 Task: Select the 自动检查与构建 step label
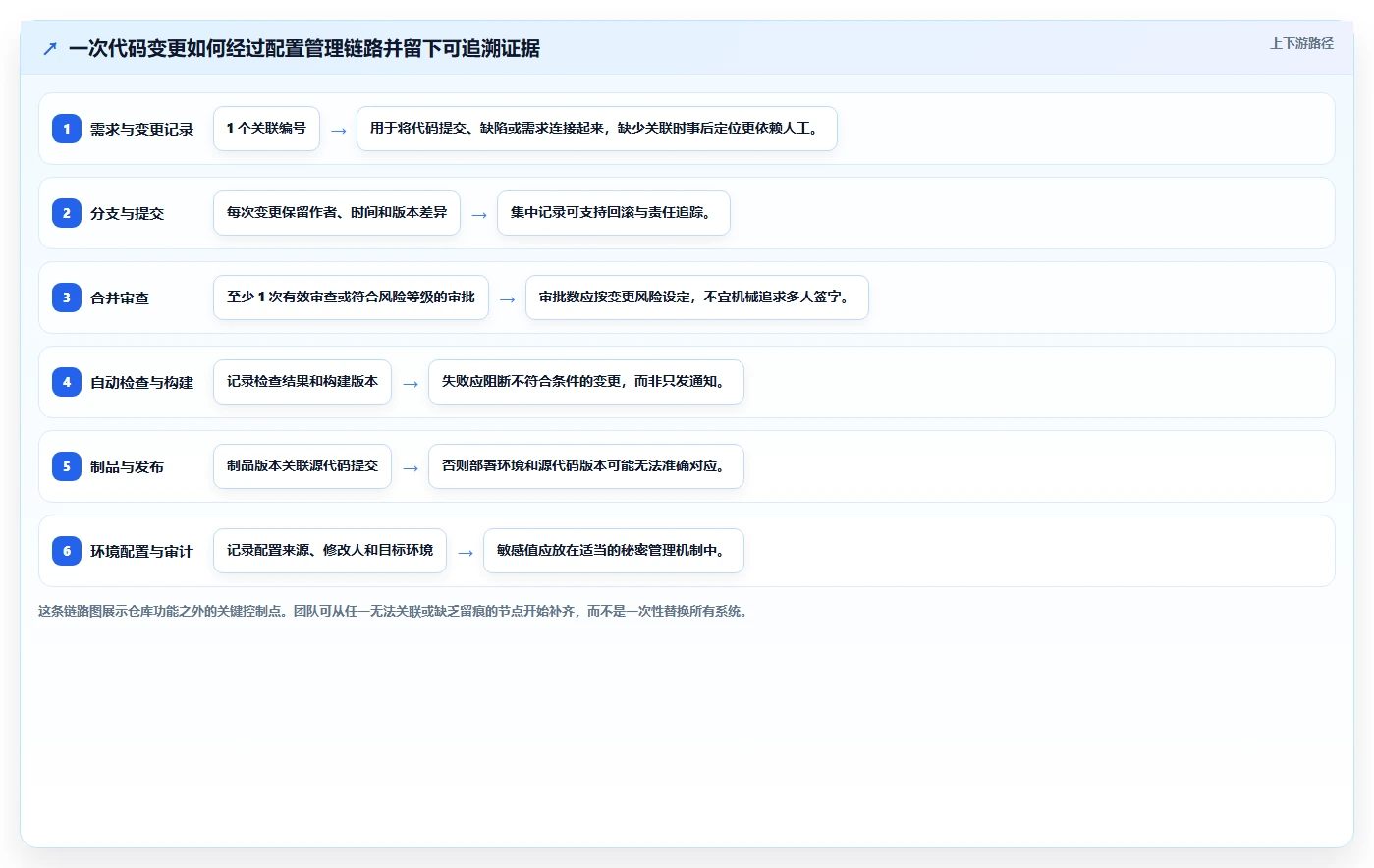tap(142, 382)
